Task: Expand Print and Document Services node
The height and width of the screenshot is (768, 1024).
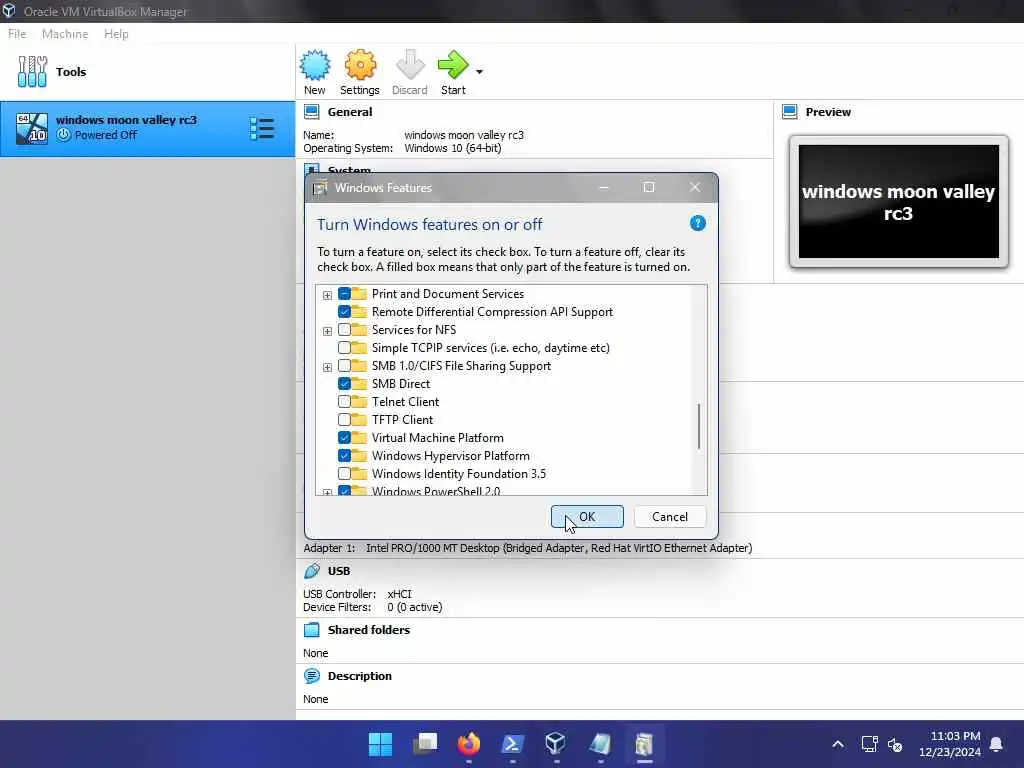Action: pyautogui.click(x=327, y=295)
